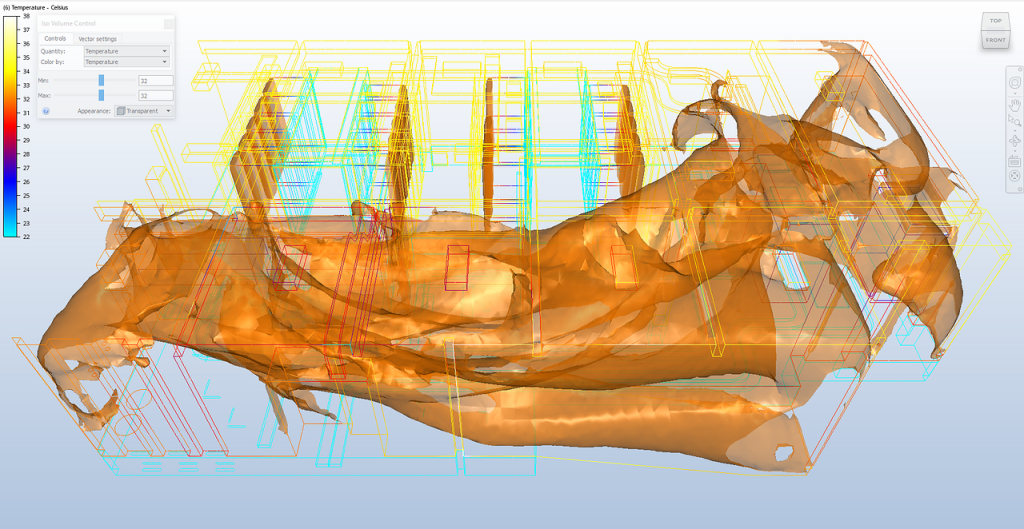Screen dimensions: 1024x529
Task: Expand steering wheel options arrow
Action: (1015, 93)
